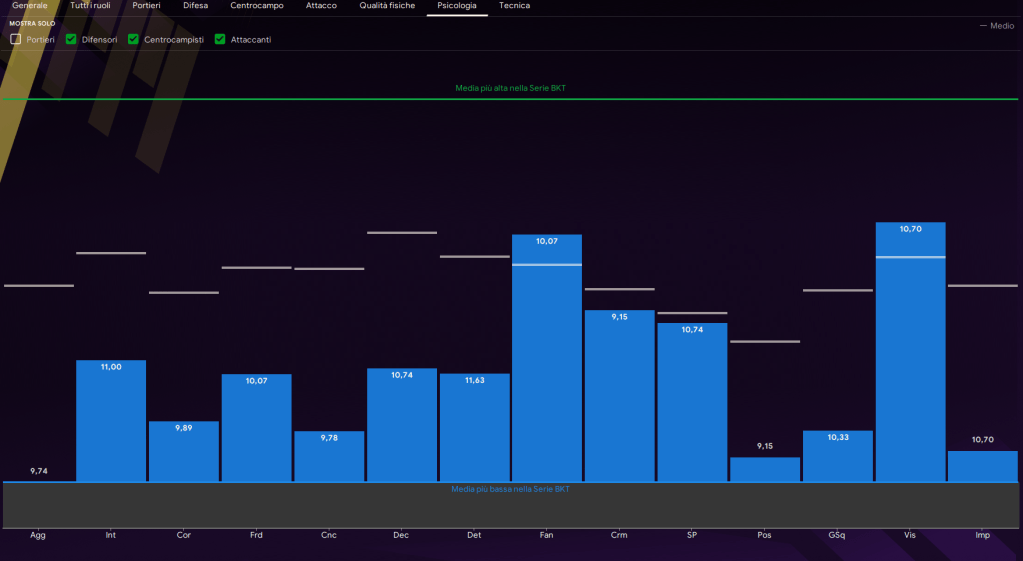Select the Tecnica tab
The width and height of the screenshot is (1023, 561).
514,6
